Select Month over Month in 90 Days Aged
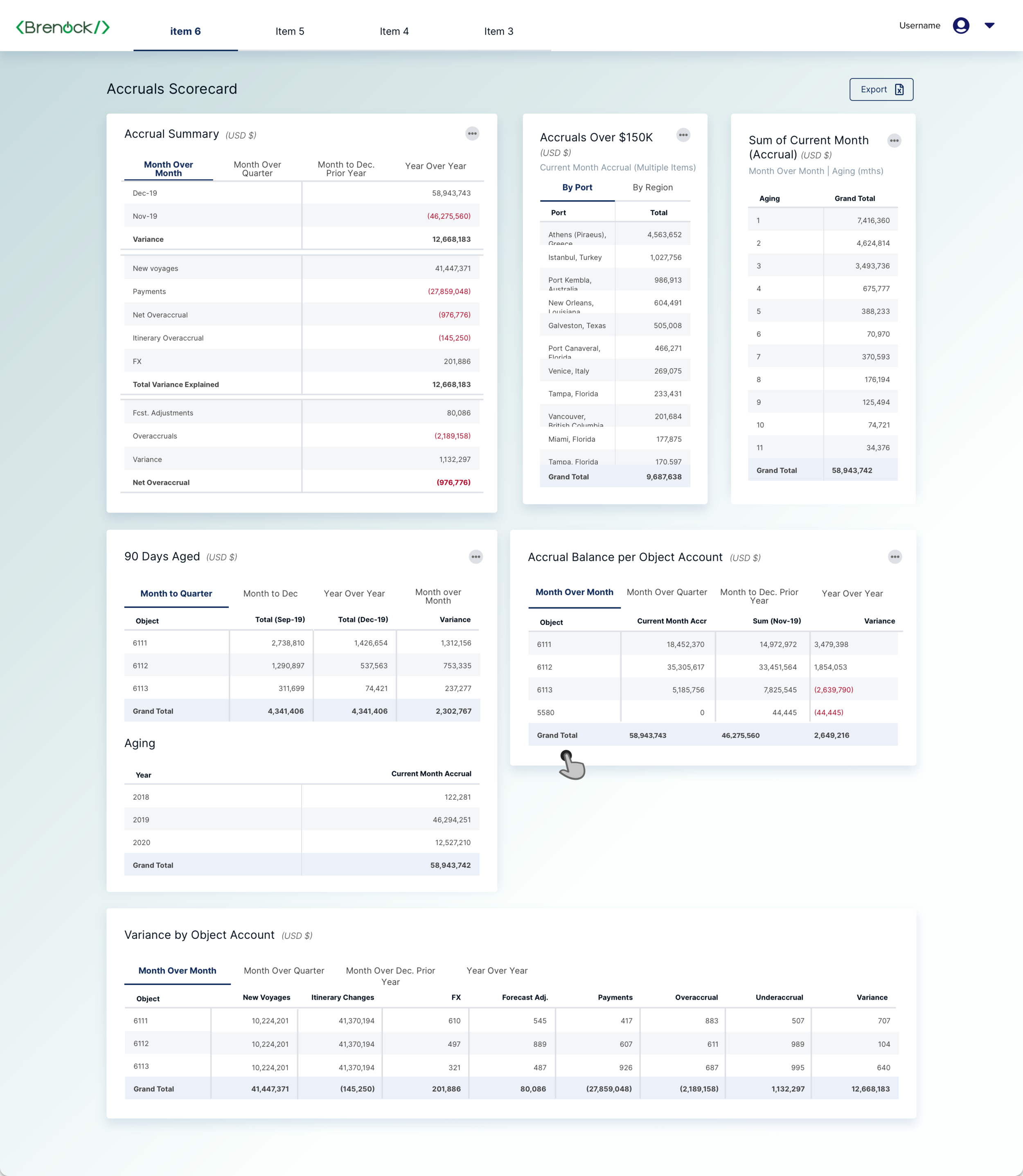 [438, 597]
